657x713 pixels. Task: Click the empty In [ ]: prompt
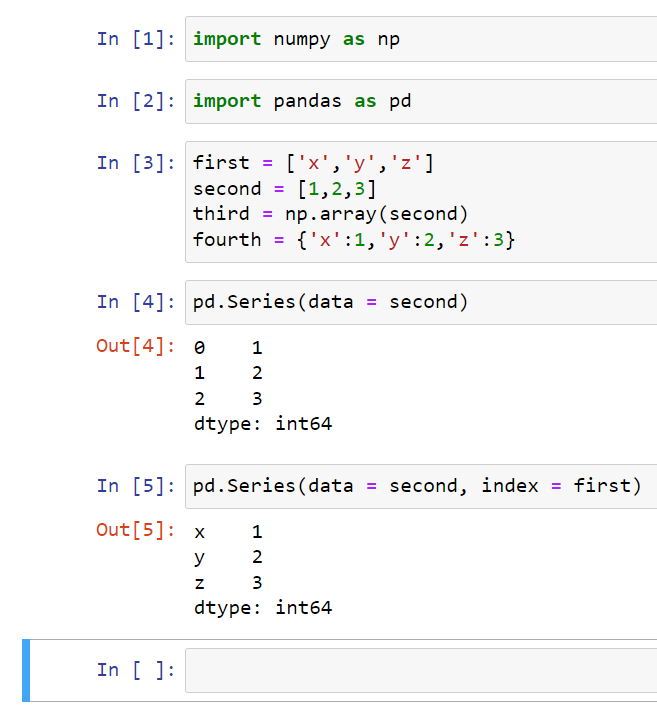[135, 670]
